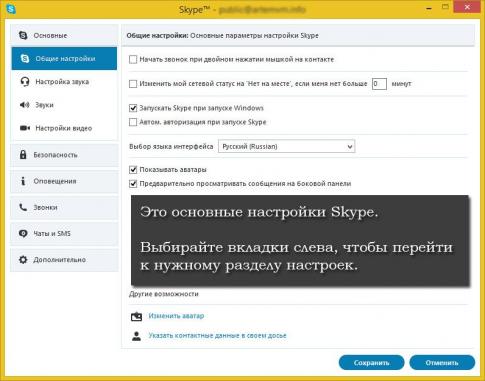Click the photo icon next to Изменить аватар

(136, 316)
